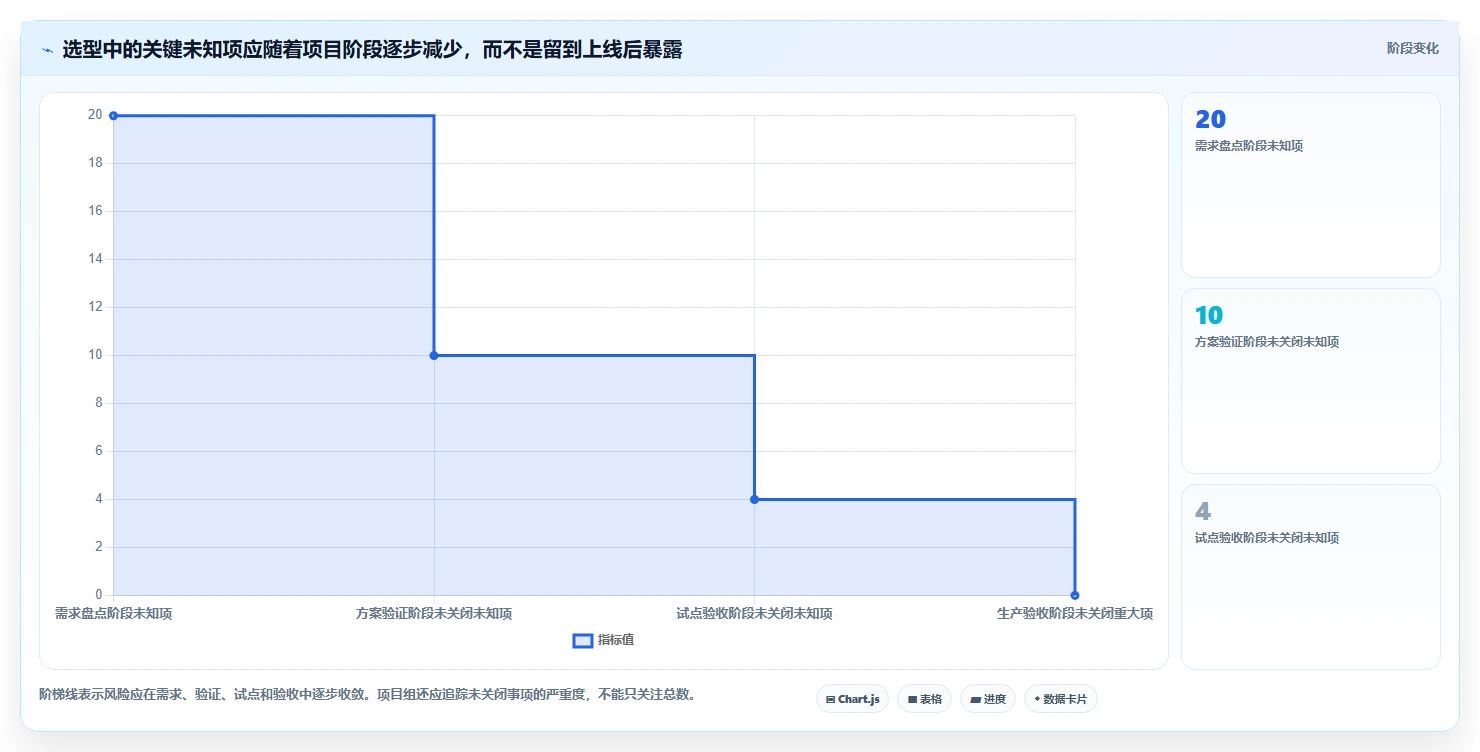This screenshot has height=752, width=1480.
Task: Open the card showing 4 试点验收阶段未关闭未知项
Action: pyautogui.click(x=1311, y=577)
